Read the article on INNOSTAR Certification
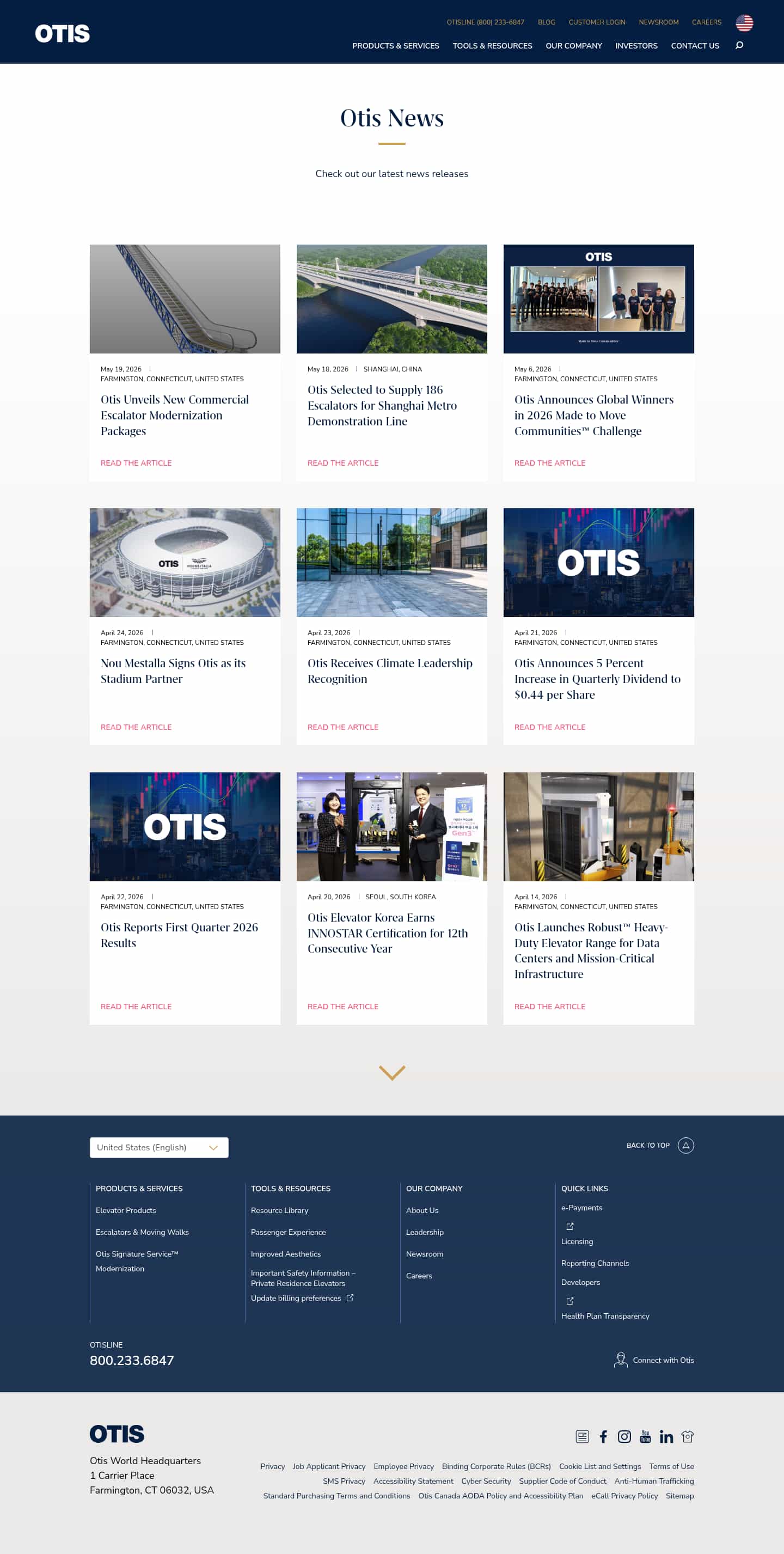 (x=343, y=1007)
